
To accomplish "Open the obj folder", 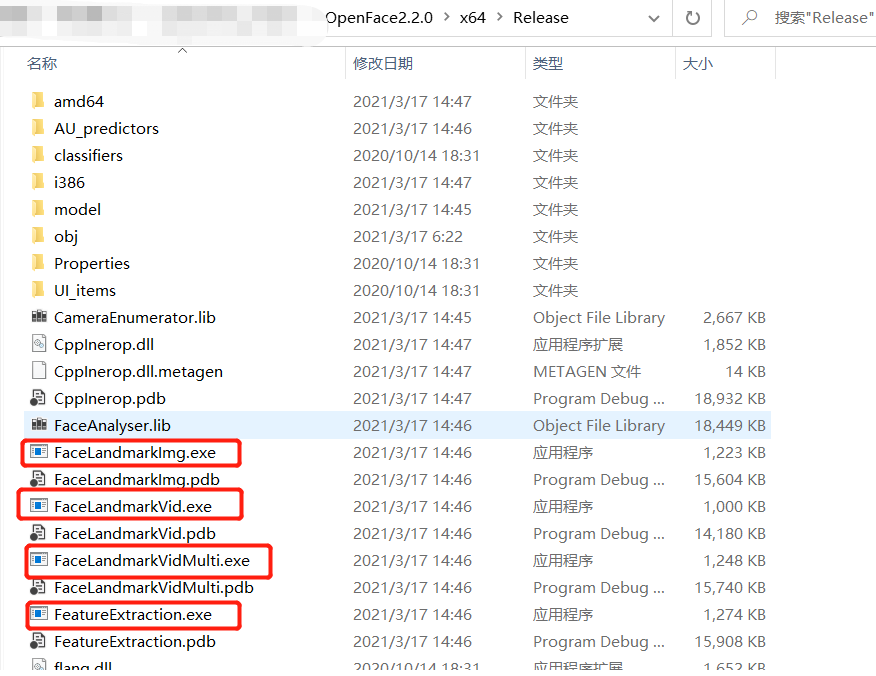I will pos(66,236).
